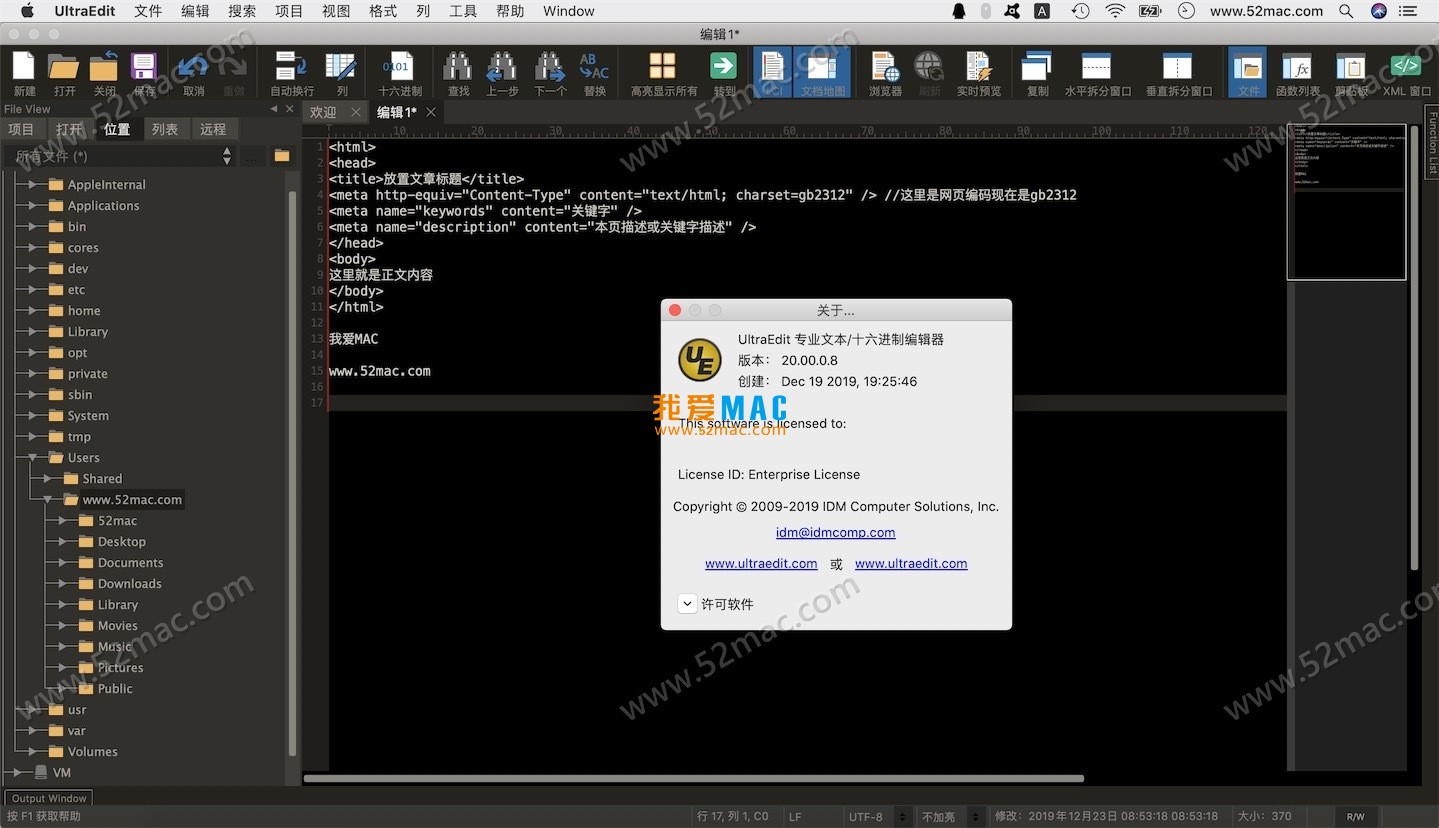Switch to 十六进制 hex mode
This screenshot has height=828, width=1439.
tap(399, 72)
